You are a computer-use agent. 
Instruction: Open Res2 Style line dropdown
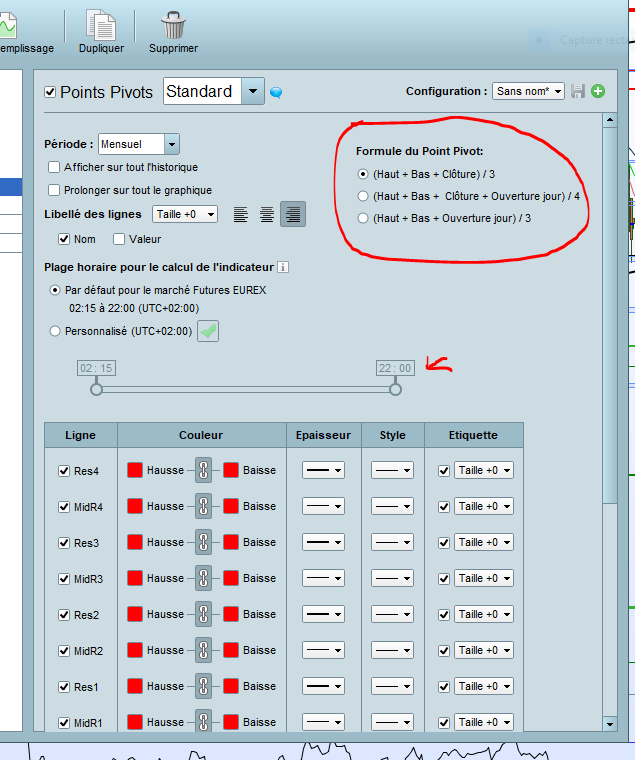[392, 614]
